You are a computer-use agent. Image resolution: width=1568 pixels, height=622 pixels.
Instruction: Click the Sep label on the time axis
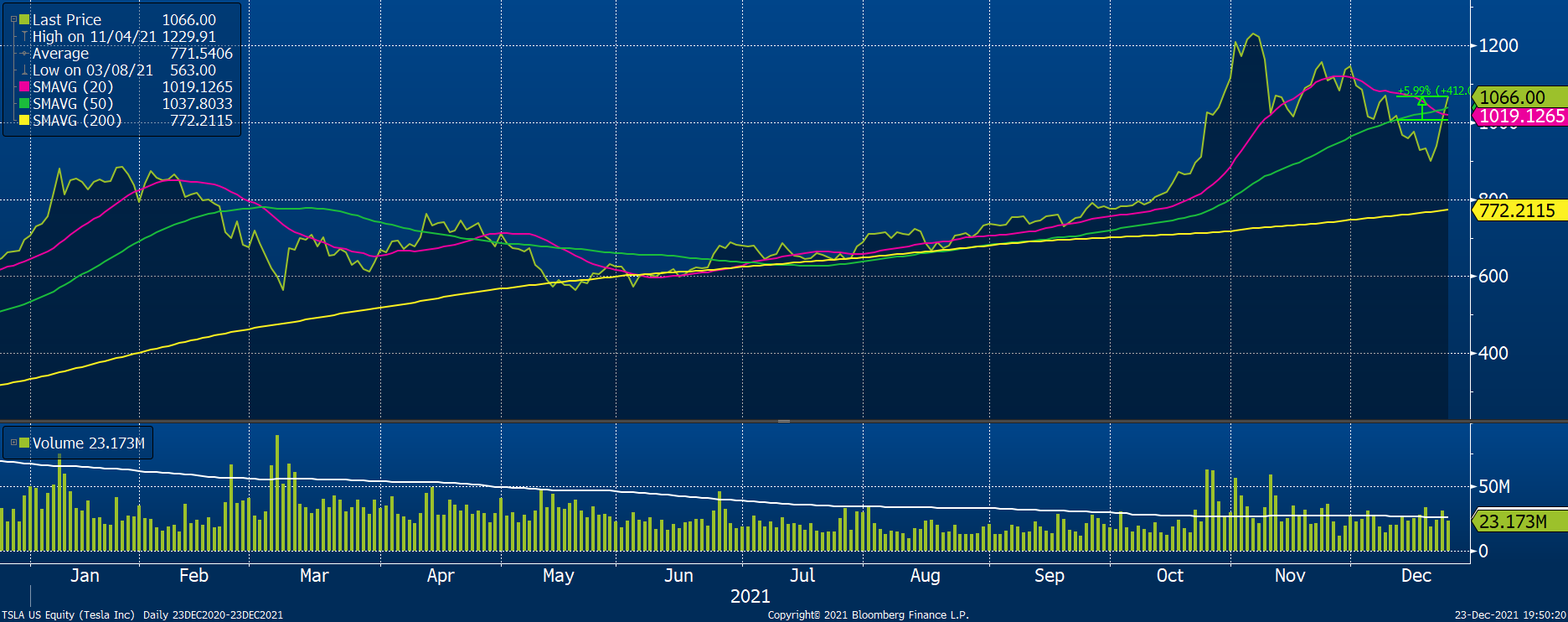click(1050, 575)
